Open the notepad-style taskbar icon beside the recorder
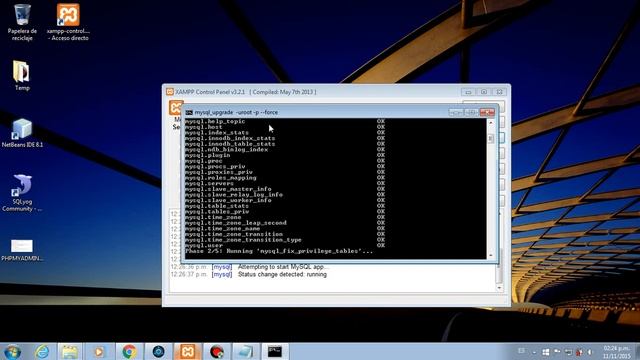 [246, 351]
